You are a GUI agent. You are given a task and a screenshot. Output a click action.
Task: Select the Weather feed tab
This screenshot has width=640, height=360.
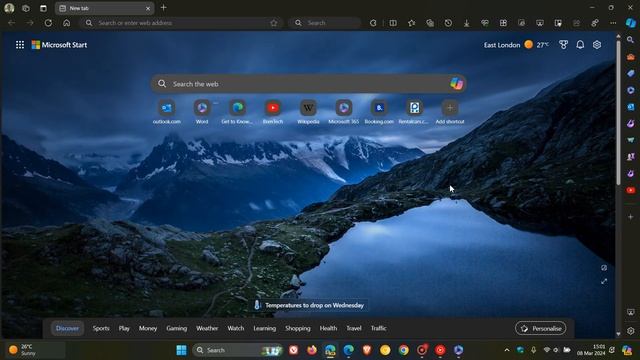coord(207,328)
